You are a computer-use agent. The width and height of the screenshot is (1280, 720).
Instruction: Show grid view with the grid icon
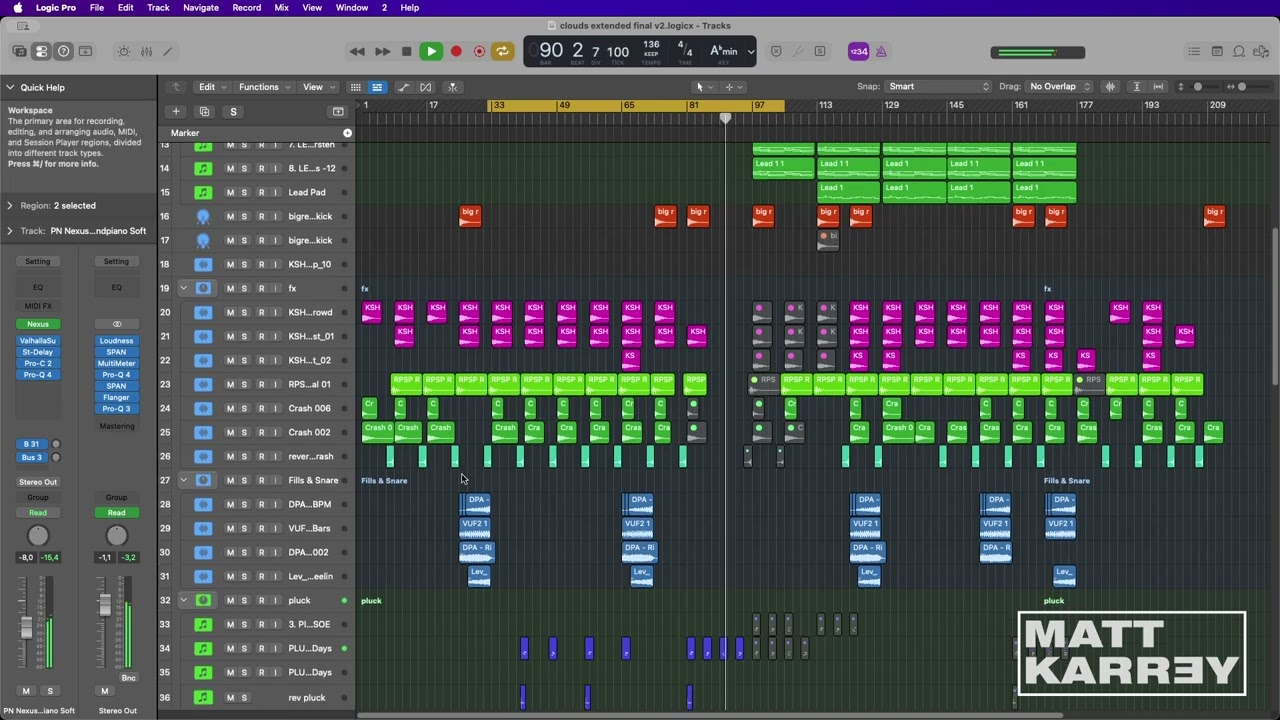pos(355,87)
